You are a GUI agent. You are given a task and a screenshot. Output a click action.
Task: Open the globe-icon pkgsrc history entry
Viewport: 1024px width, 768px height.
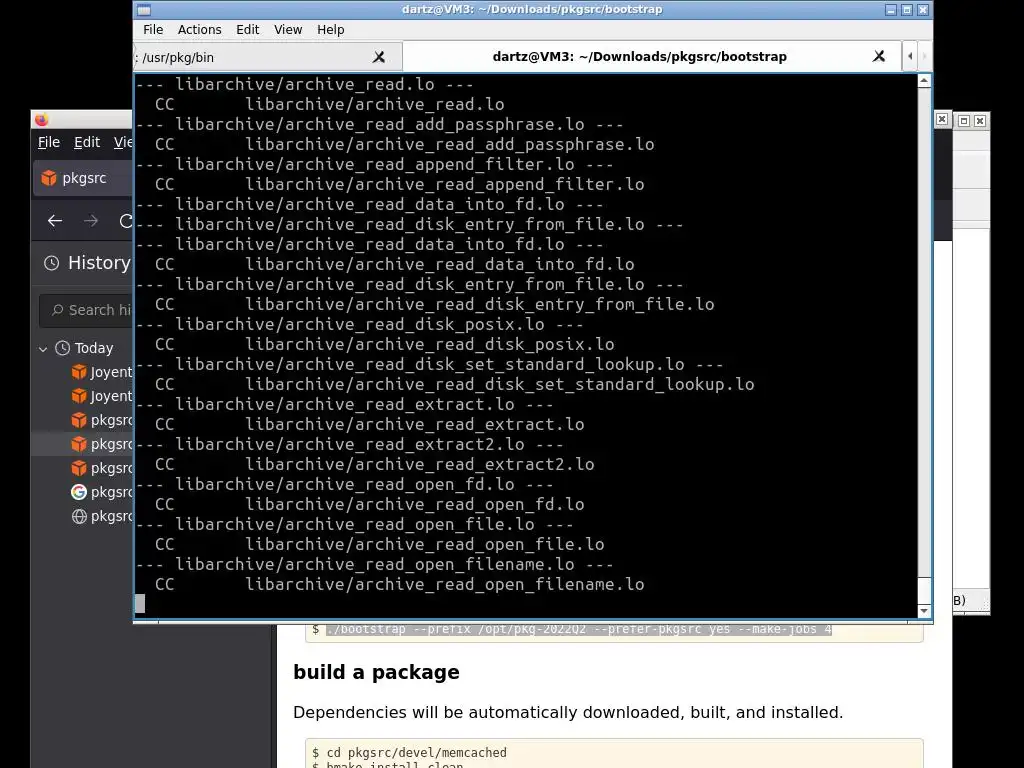(x=101, y=516)
